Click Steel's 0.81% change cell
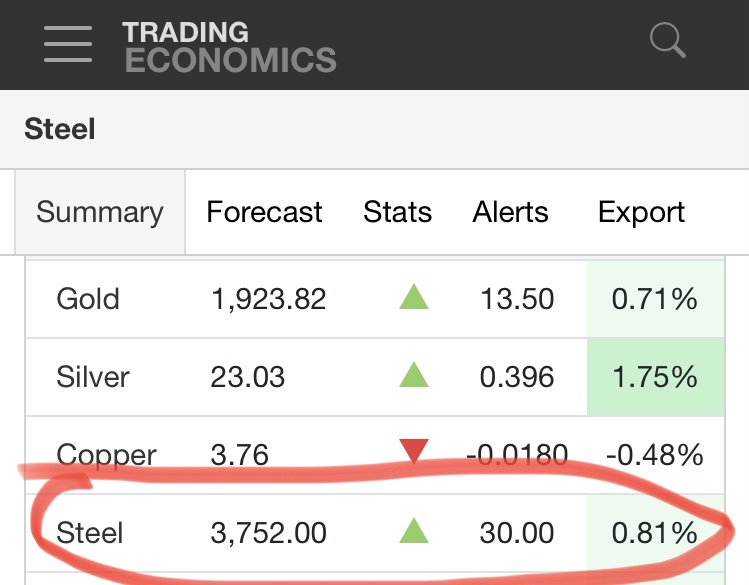Viewport: 749px width, 585px height. (656, 533)
